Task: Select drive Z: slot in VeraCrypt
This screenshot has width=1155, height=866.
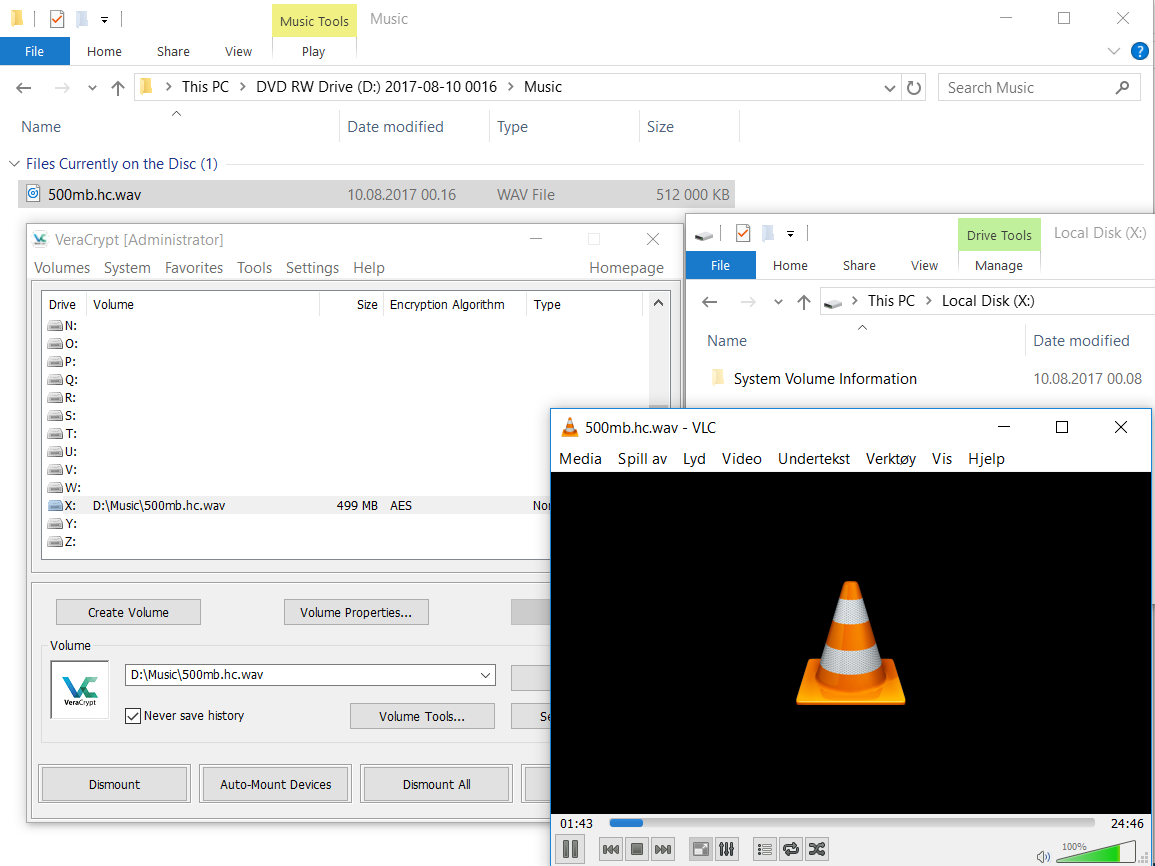Action: (62, 542)
